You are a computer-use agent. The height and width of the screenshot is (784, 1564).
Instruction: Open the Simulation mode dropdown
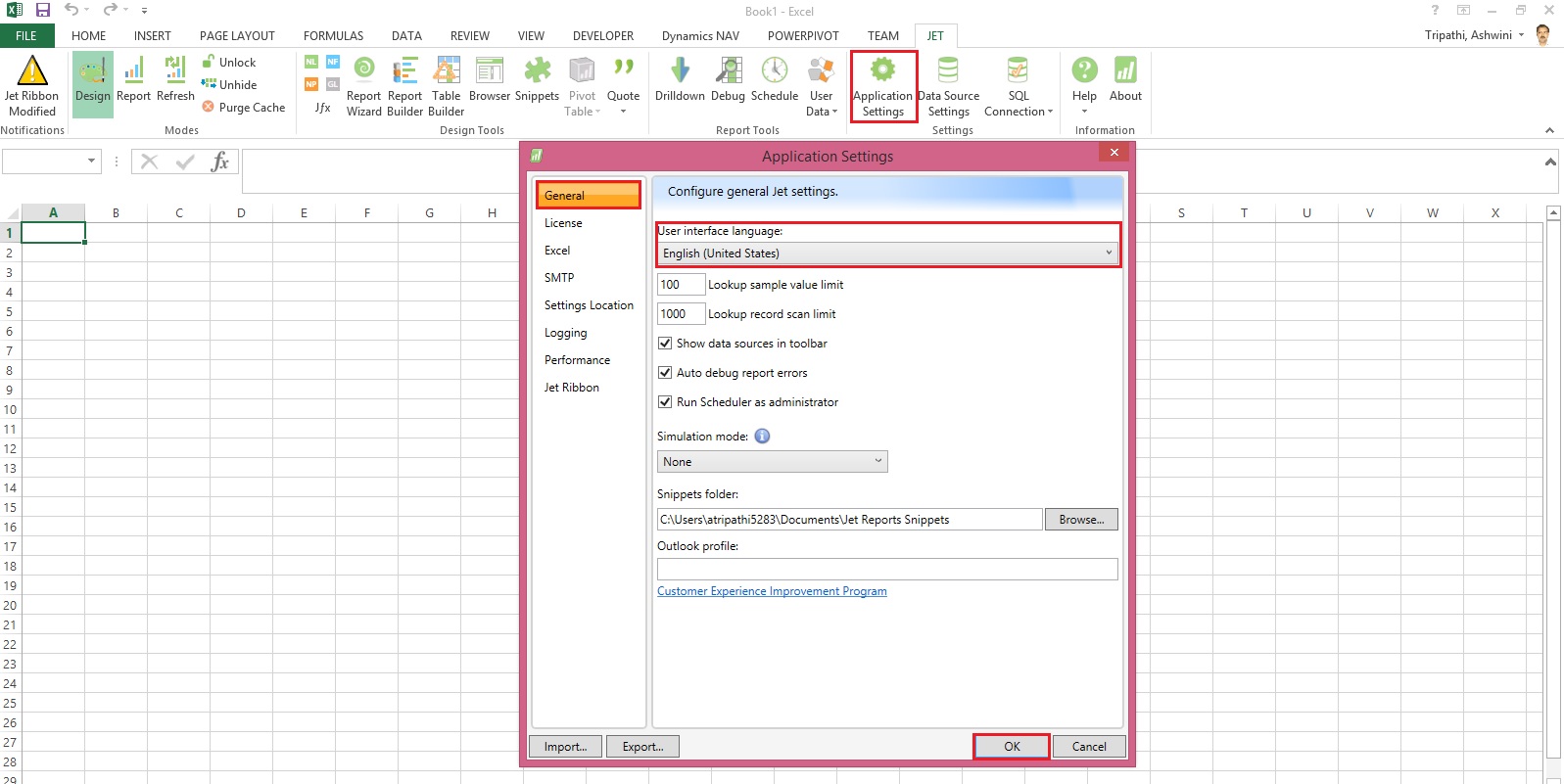click(772, 462)
